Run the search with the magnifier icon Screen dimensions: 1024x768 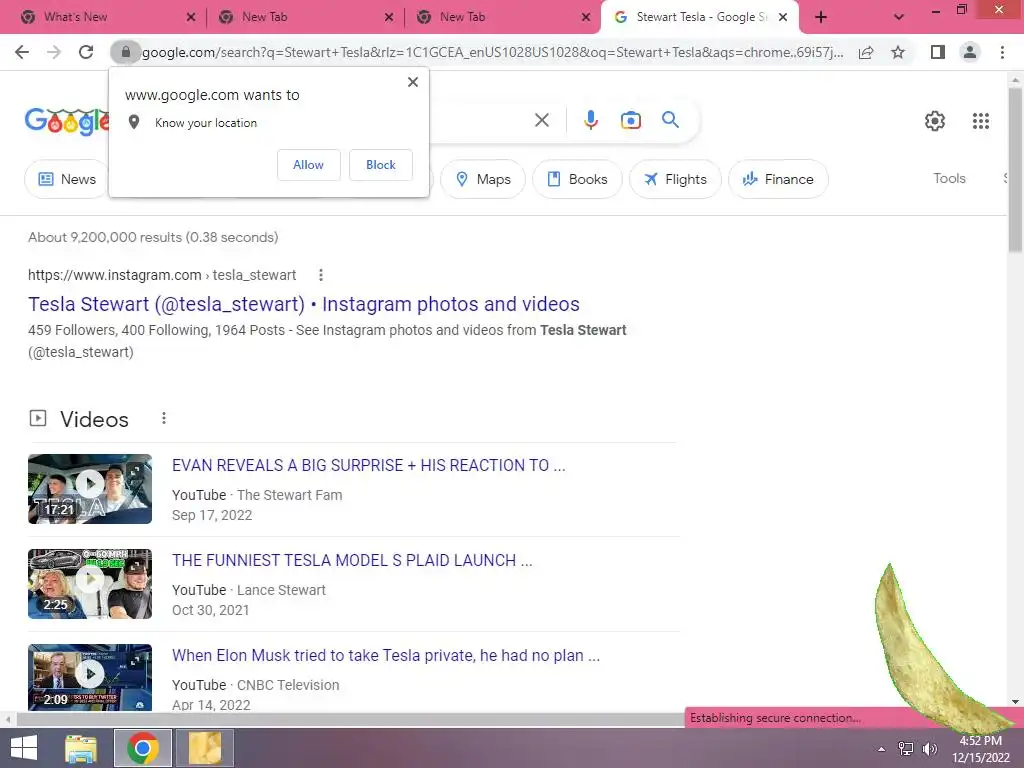pyautogui.click(x=670, y=120)
